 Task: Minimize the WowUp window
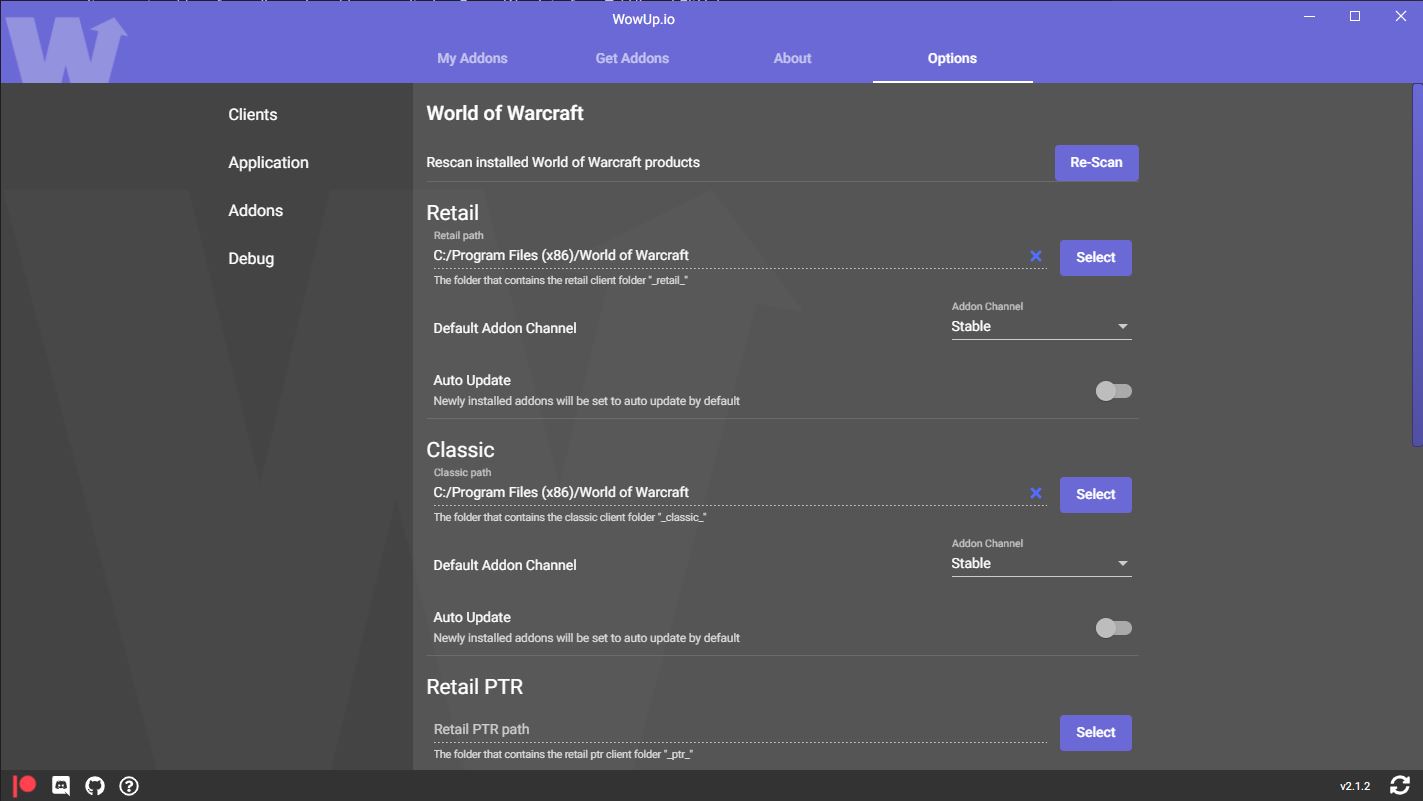click(1309, 16)
